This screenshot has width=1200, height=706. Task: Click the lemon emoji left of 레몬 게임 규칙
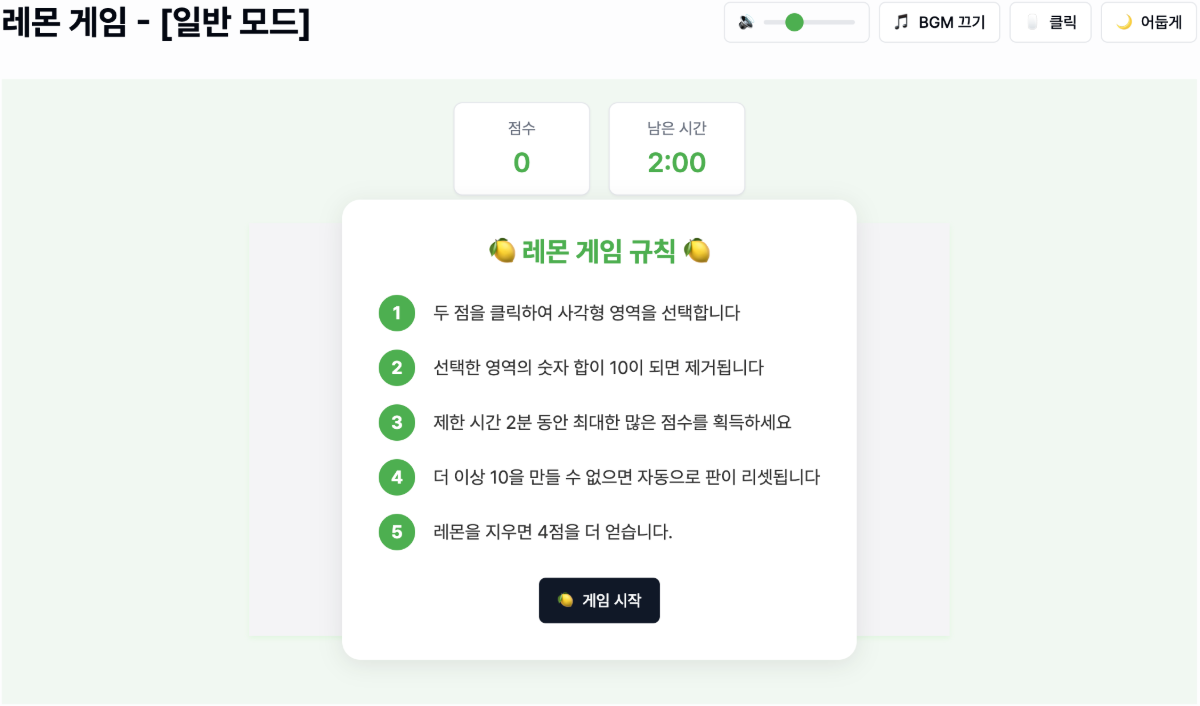(502, 250)
